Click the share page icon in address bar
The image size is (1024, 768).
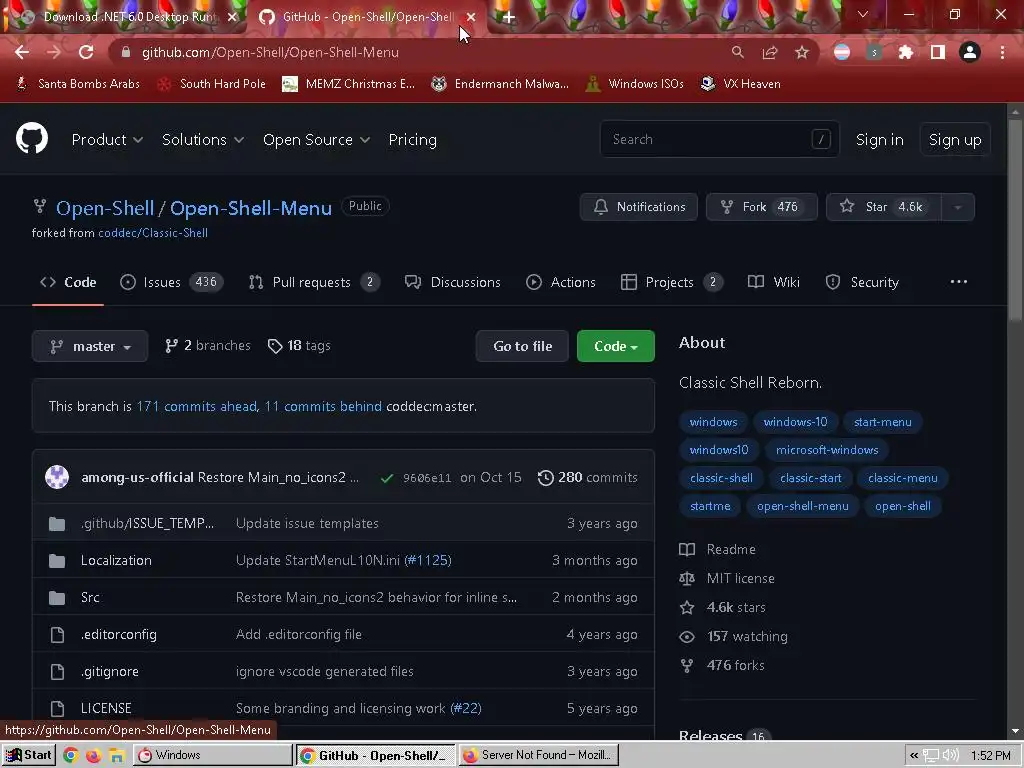click(770, 52)
